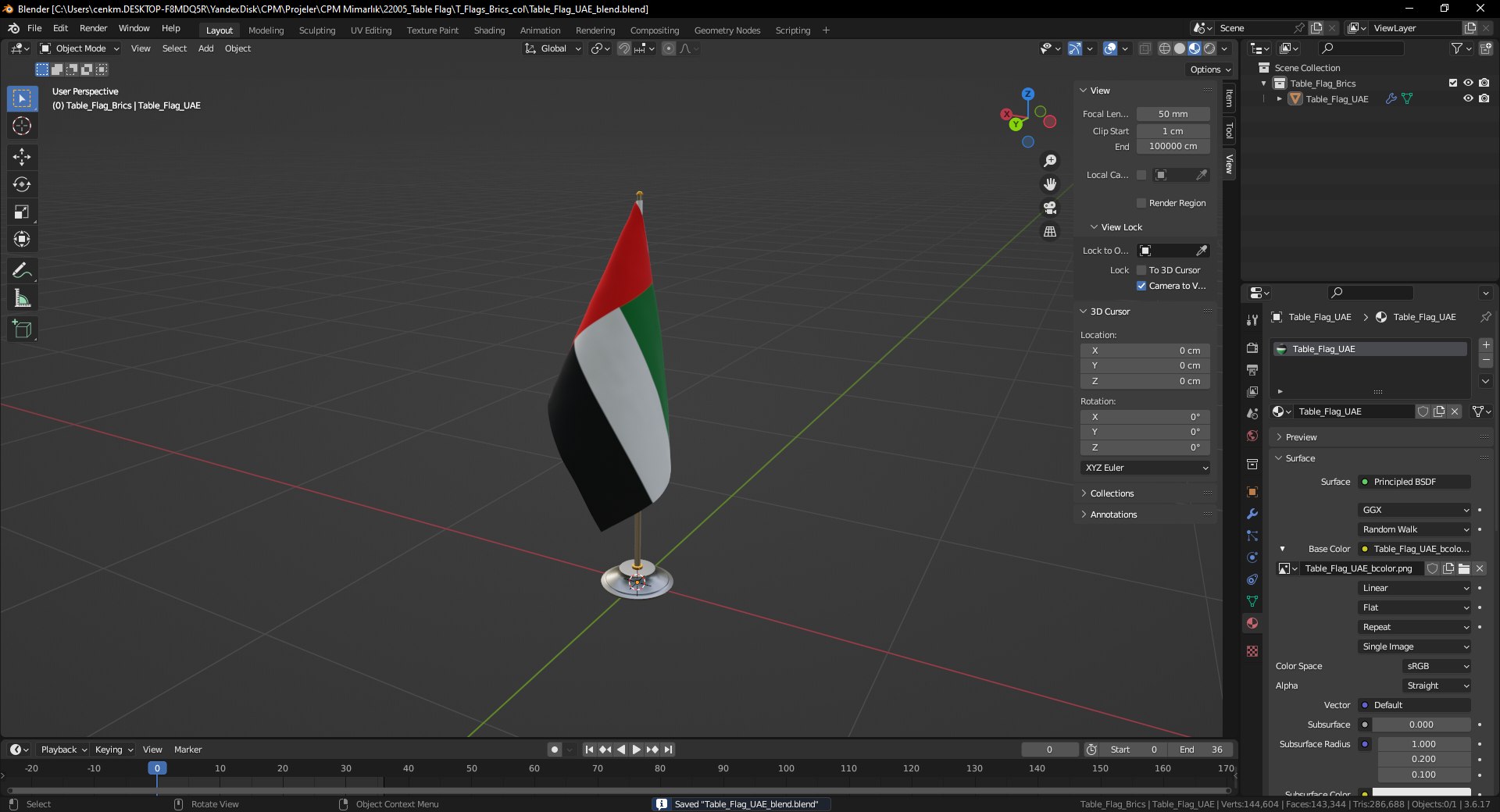This screenshot has width=1500, height=812.
Task: Click the Zoom viewport icon
Action: pyautogui.click(x=1050, y=161)
